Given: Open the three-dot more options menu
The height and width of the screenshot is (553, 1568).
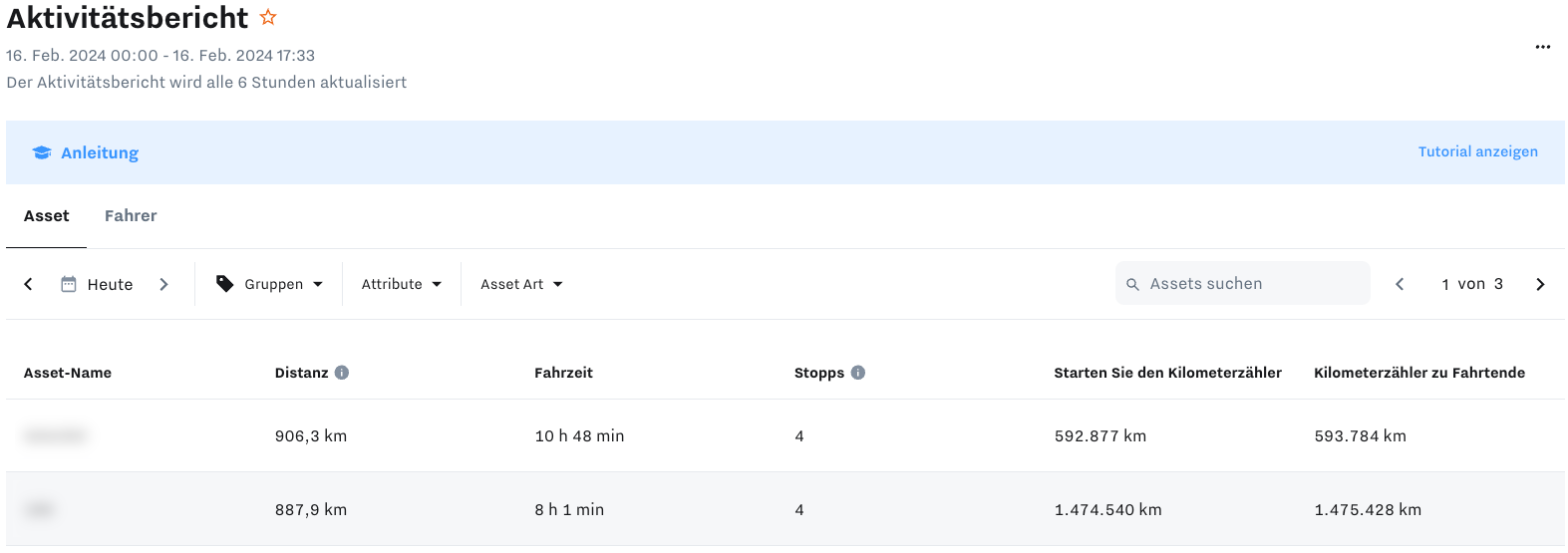Looking at the screenshot, I should click(x=1542, y=47).
